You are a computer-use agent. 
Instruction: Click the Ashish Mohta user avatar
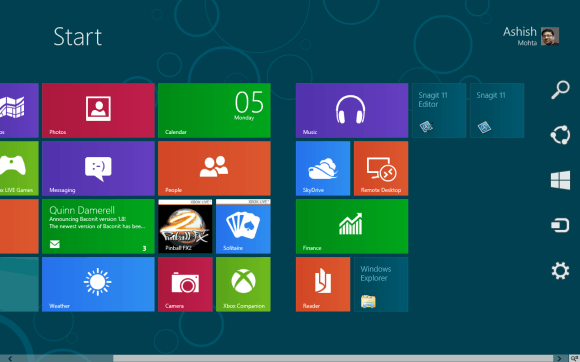[x=550, y=36]
